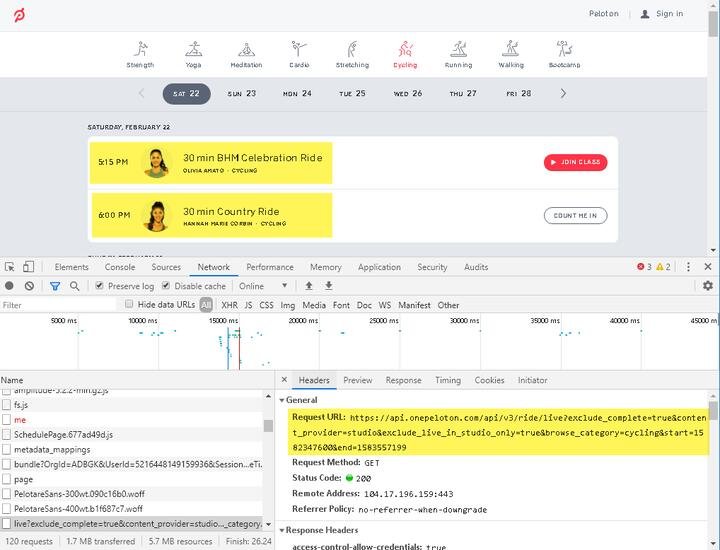Click the request list scrollbar thumb
Image resolution: width=720 pixels, height=550 pixels.
[268, 426]
